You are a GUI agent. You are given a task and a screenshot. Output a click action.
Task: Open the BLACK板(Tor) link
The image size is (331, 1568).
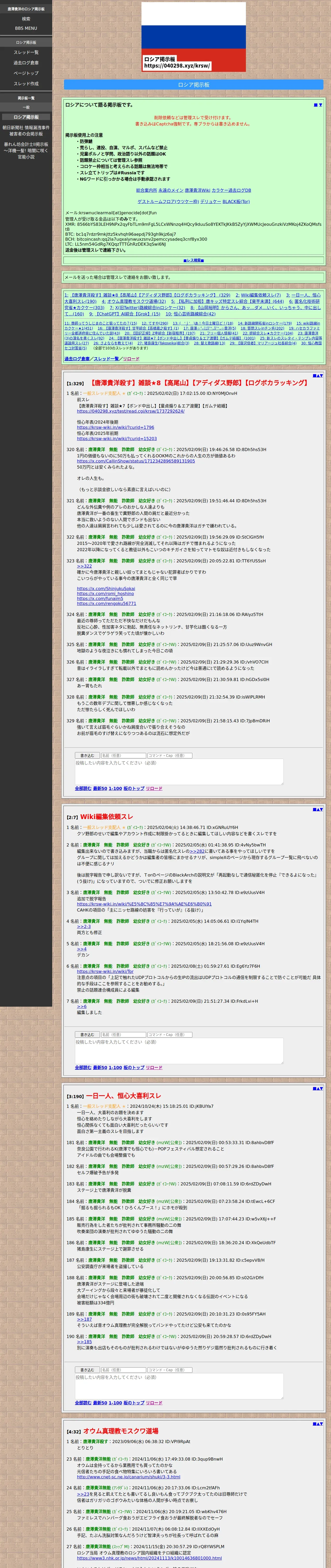pos(236,201)
